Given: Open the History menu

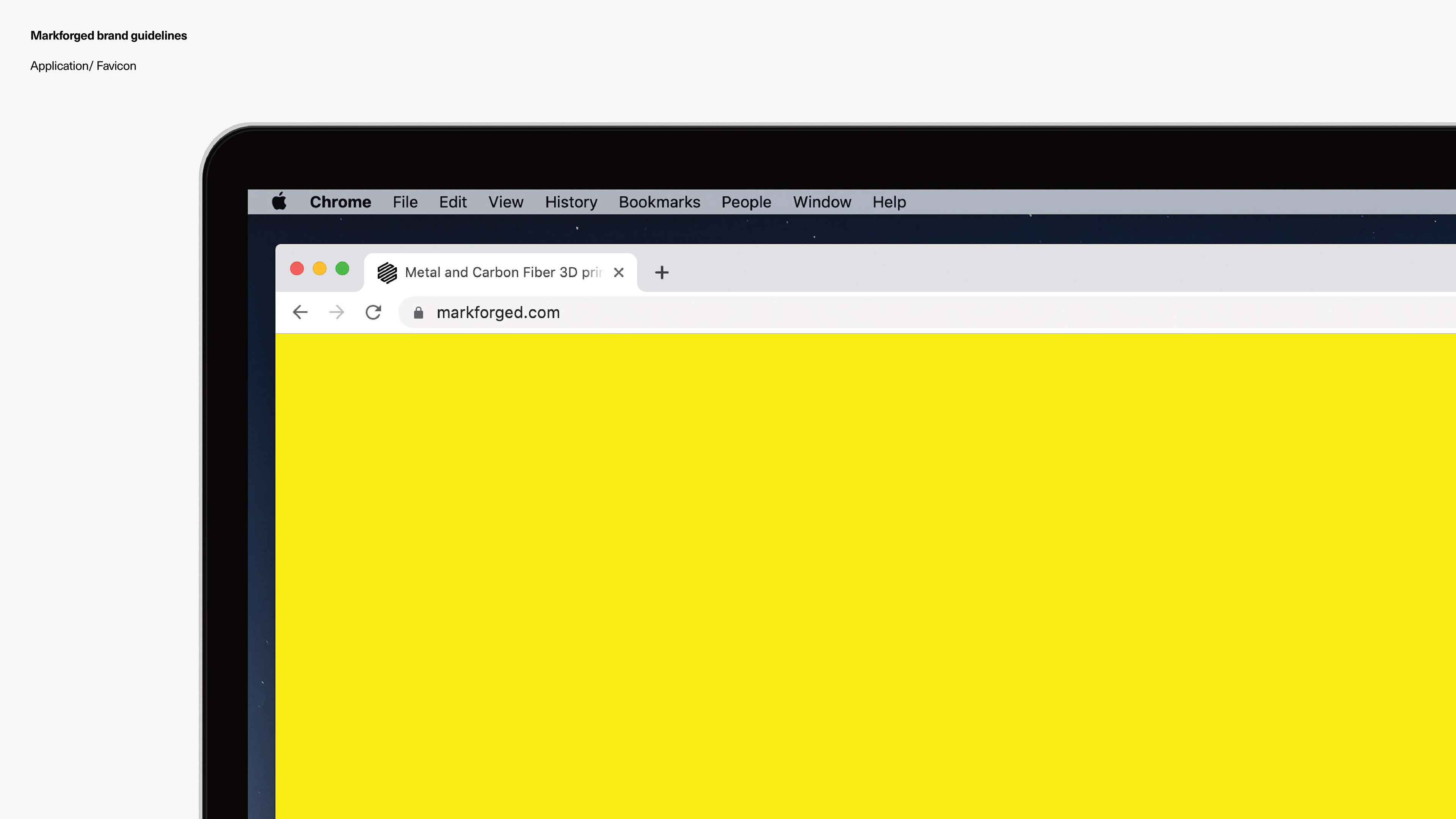Looking at the screenshot, I should 571,202.
